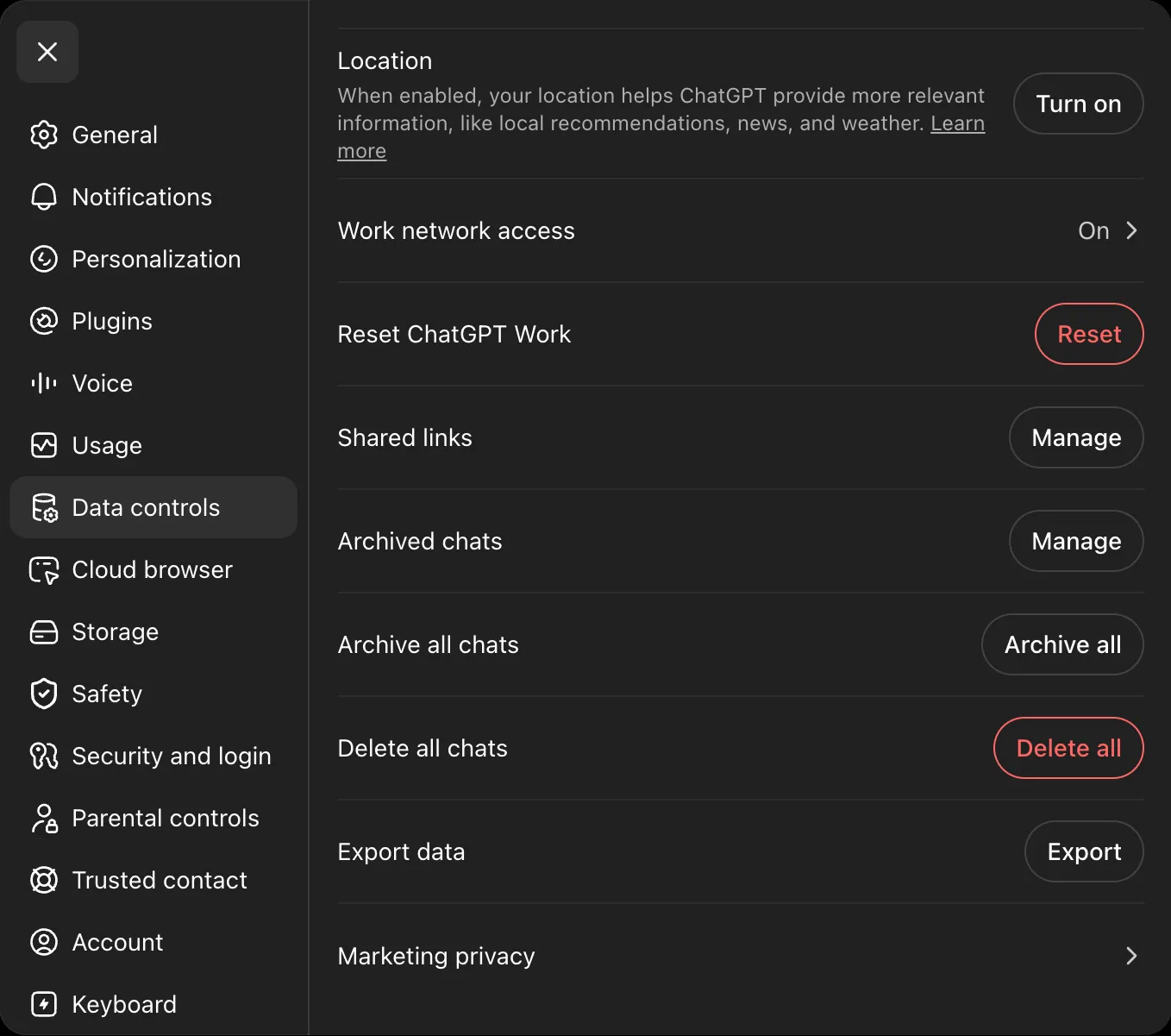The image size is (1171, 1036).
Task: Click the Delete all button
Action: (1068, 748)
